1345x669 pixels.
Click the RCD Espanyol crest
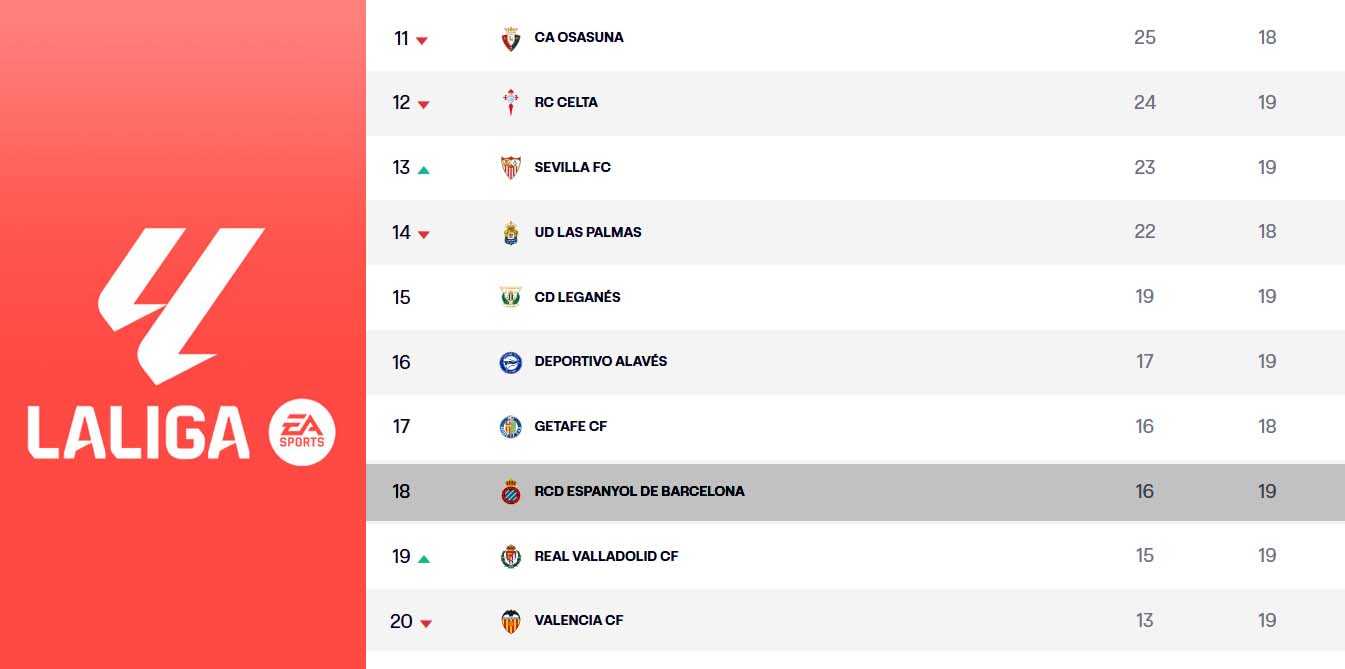tap(511, 492)
